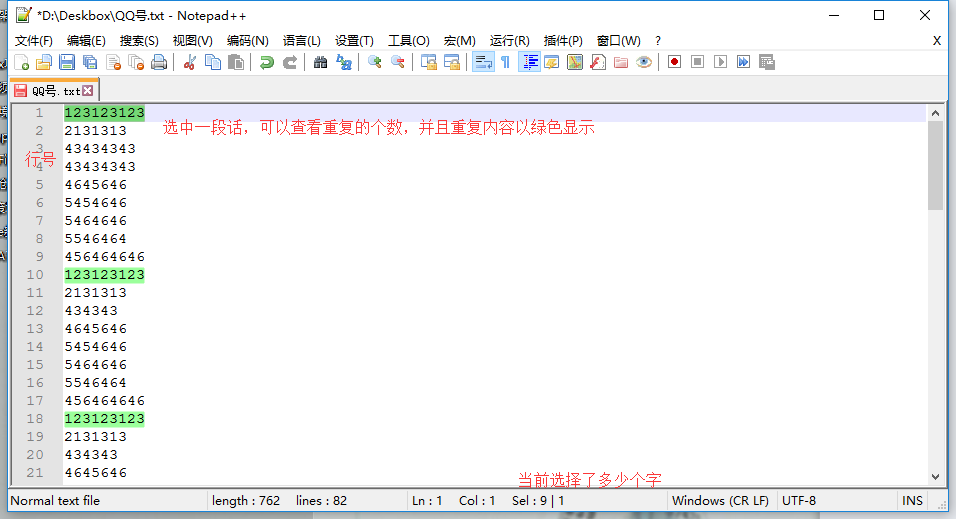This screenshot has height=519, width=956.
Task: Open the 窗口(W) menu
Action: (x=618, y=41)
